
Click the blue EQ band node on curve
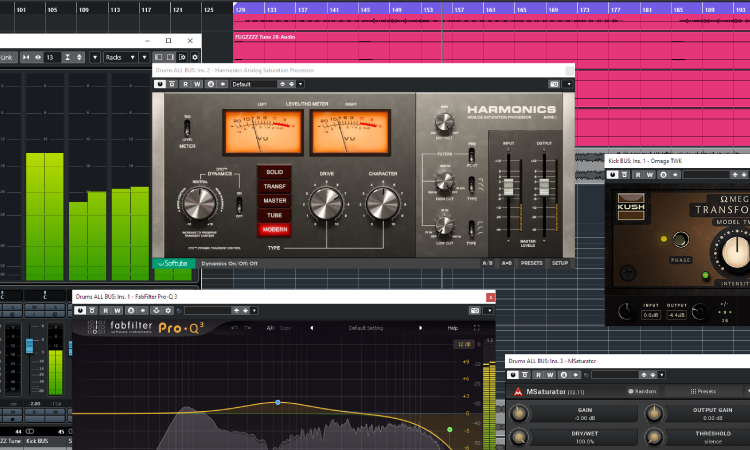(278, 403)
